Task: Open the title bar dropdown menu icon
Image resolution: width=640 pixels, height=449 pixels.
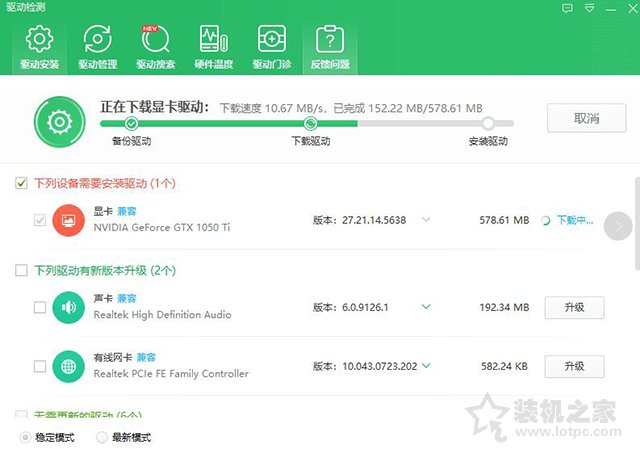Action: [589, 8]
